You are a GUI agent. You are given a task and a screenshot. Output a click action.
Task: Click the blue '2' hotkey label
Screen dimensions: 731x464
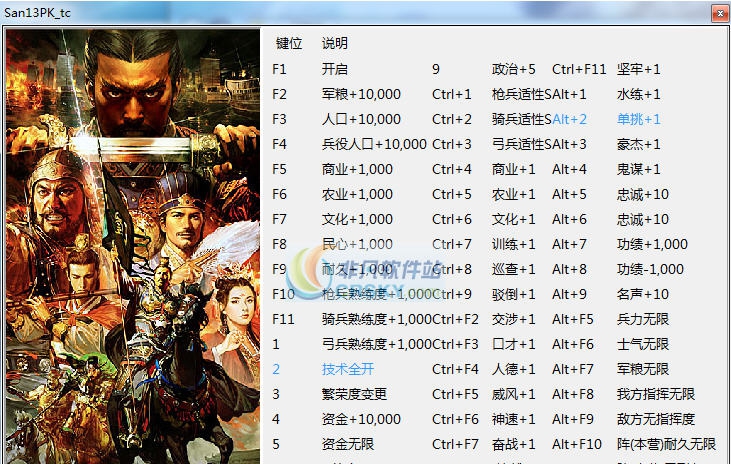tap(276, 369)
